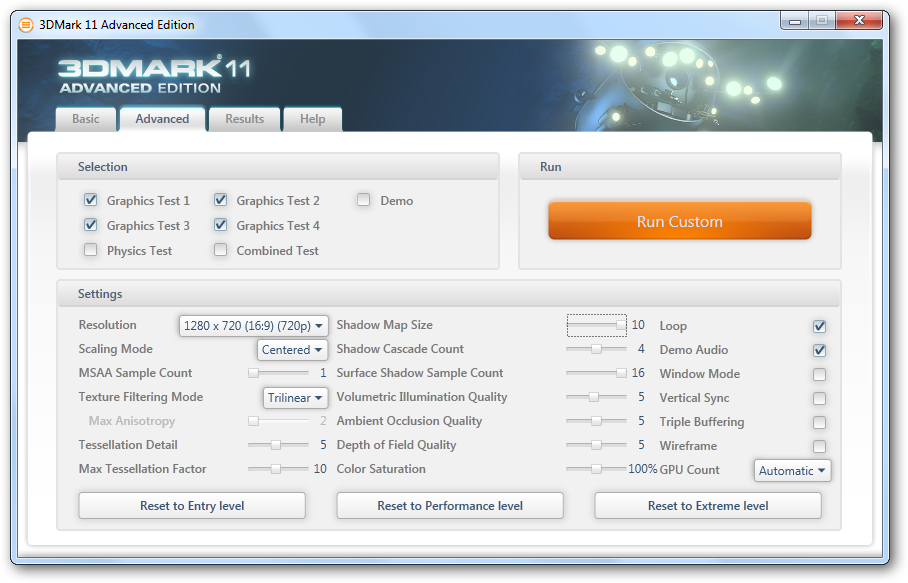Click the Tessellation Detail slider
This screenshot has height=583, width=908.
pyautogui.click(x=279, y=445)
